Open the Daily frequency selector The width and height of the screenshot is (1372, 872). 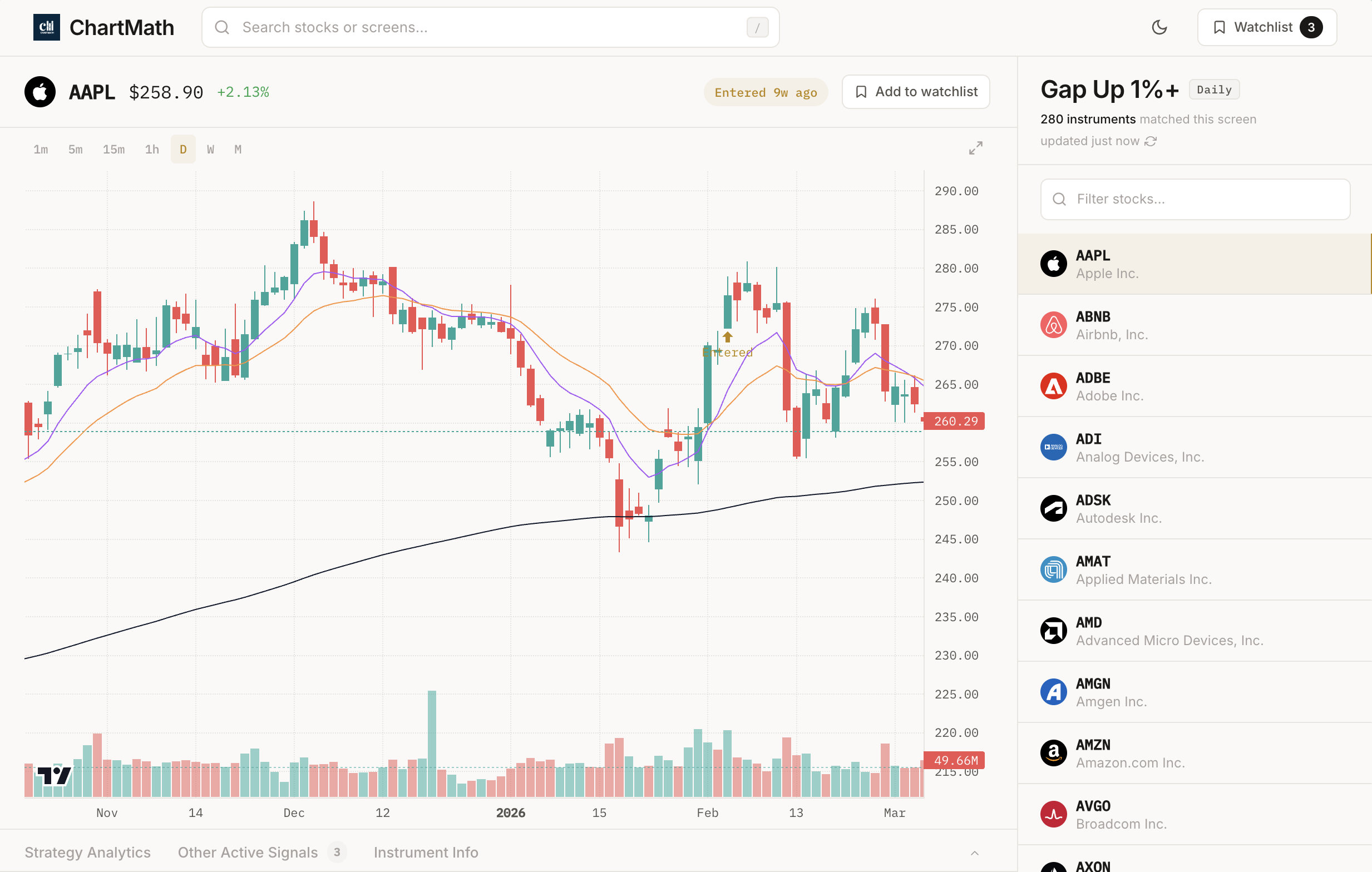tap(1214, 89)
